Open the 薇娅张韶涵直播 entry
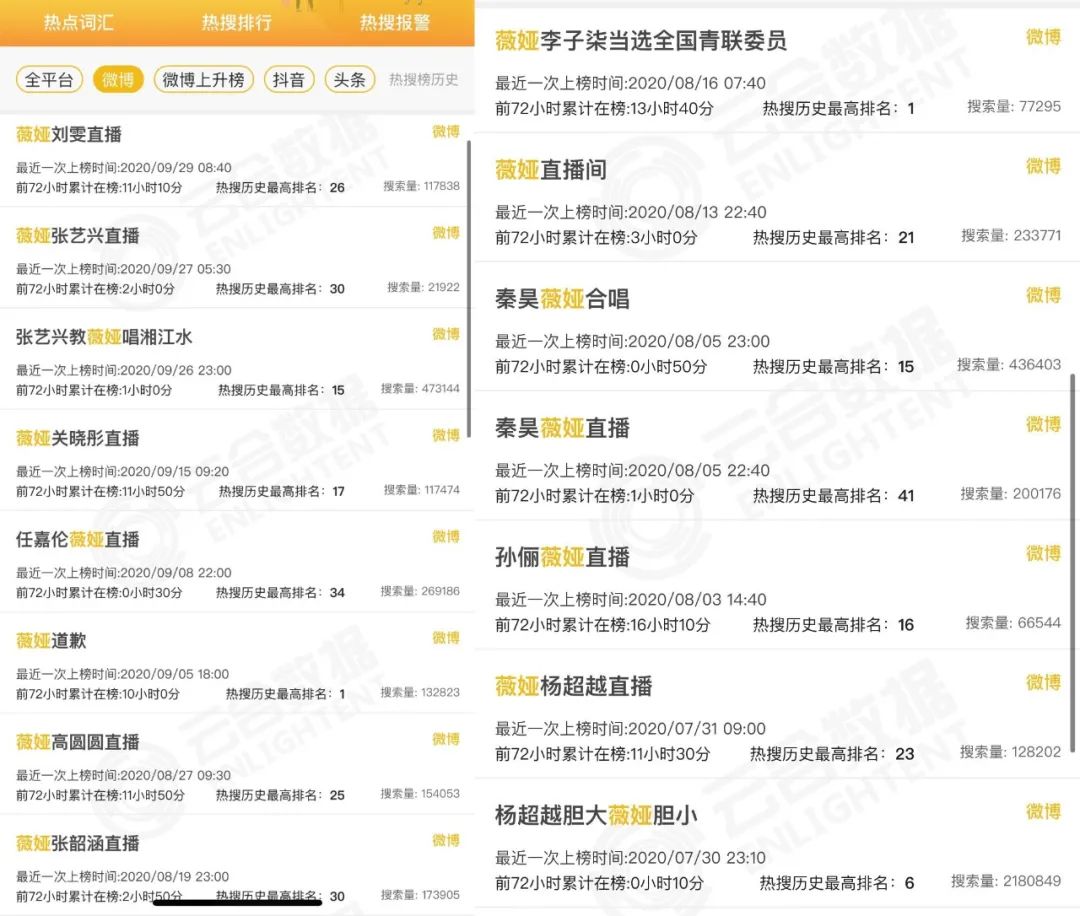This screenshot has height=916, width=1080. pyautogui.click(x=237, y=865)
